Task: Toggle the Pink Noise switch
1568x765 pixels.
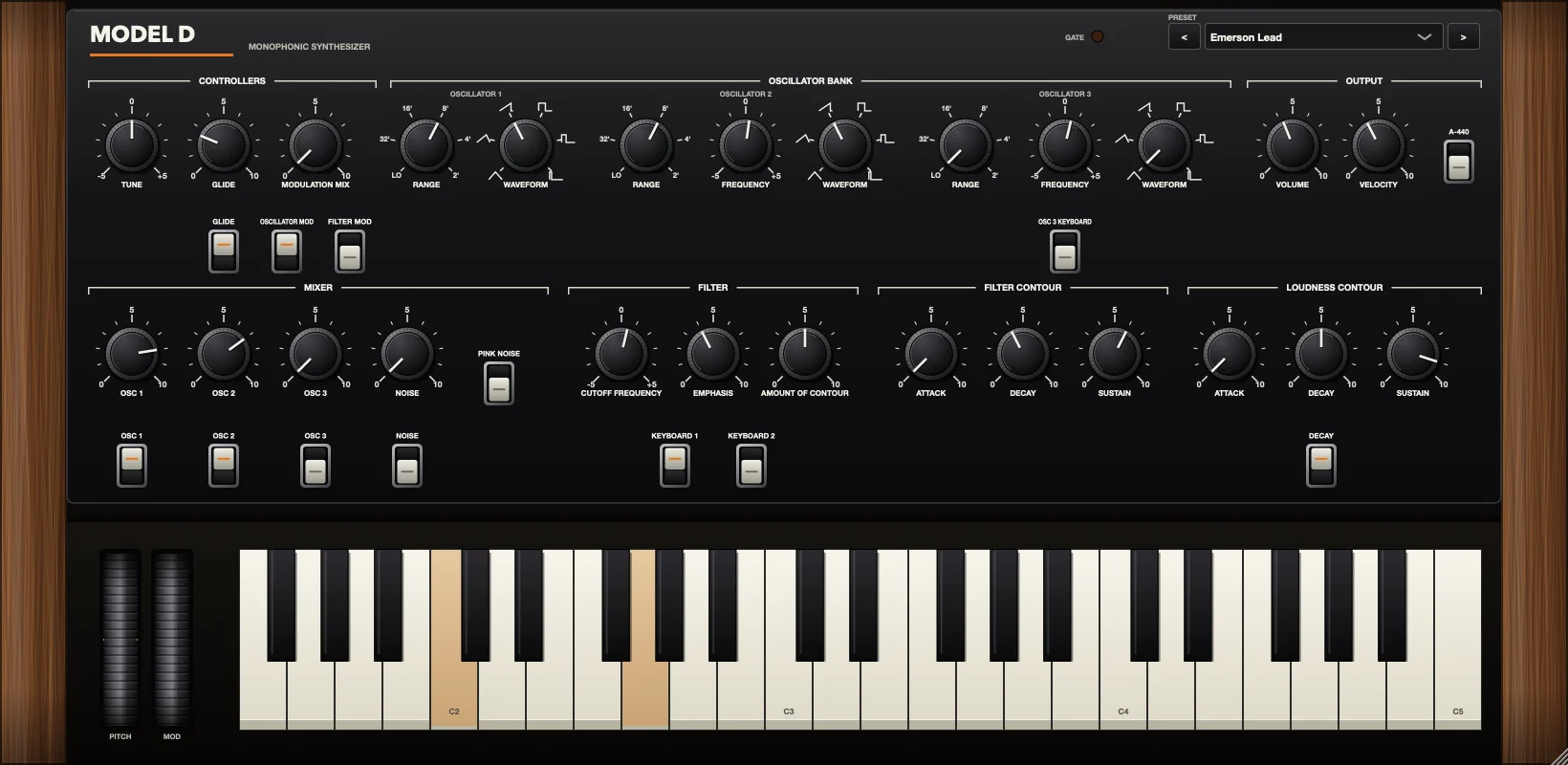Action: (499, 383)
